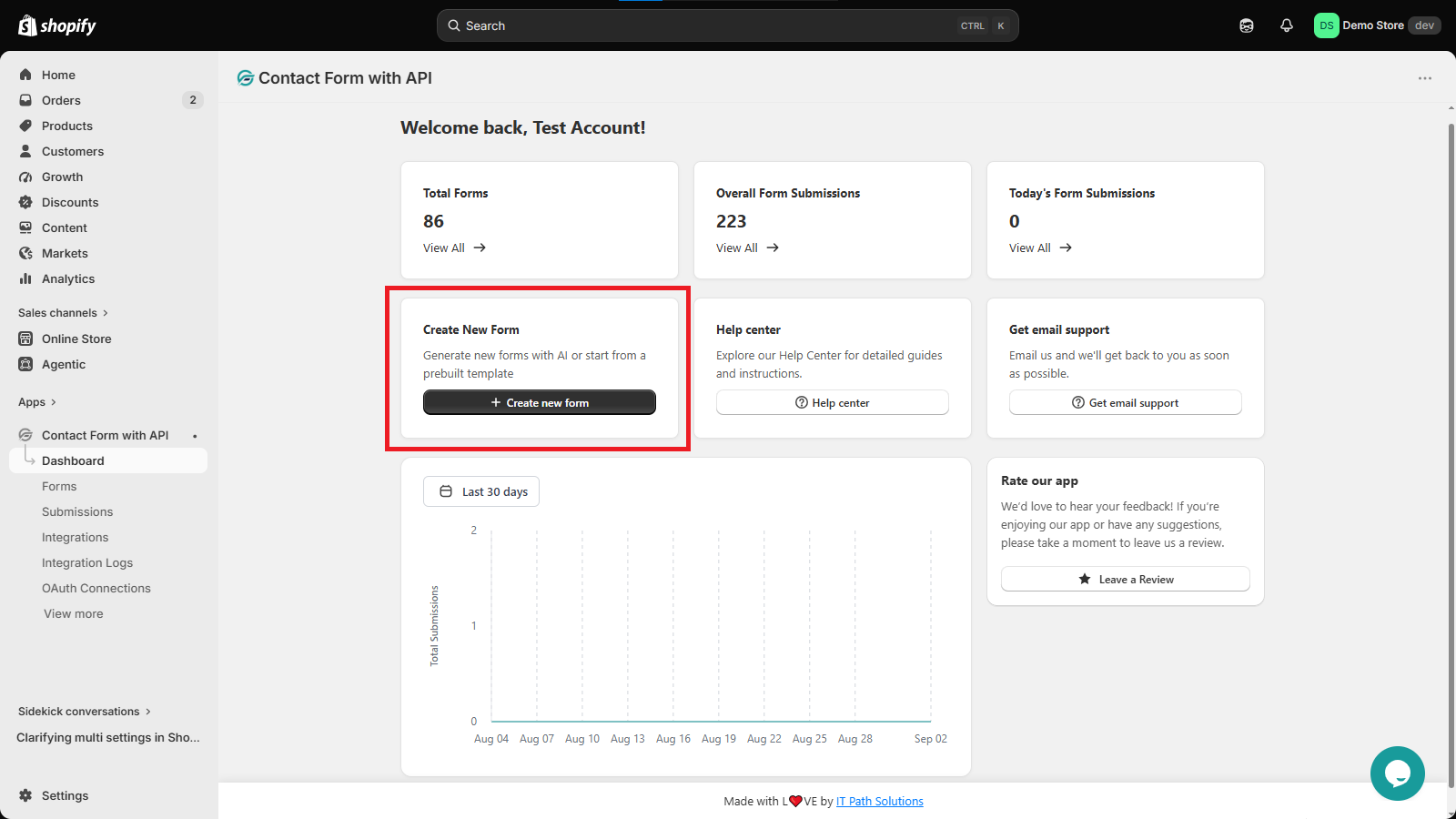
Task: Click the Growth icon in sidebar
Action: coord(25,177)
